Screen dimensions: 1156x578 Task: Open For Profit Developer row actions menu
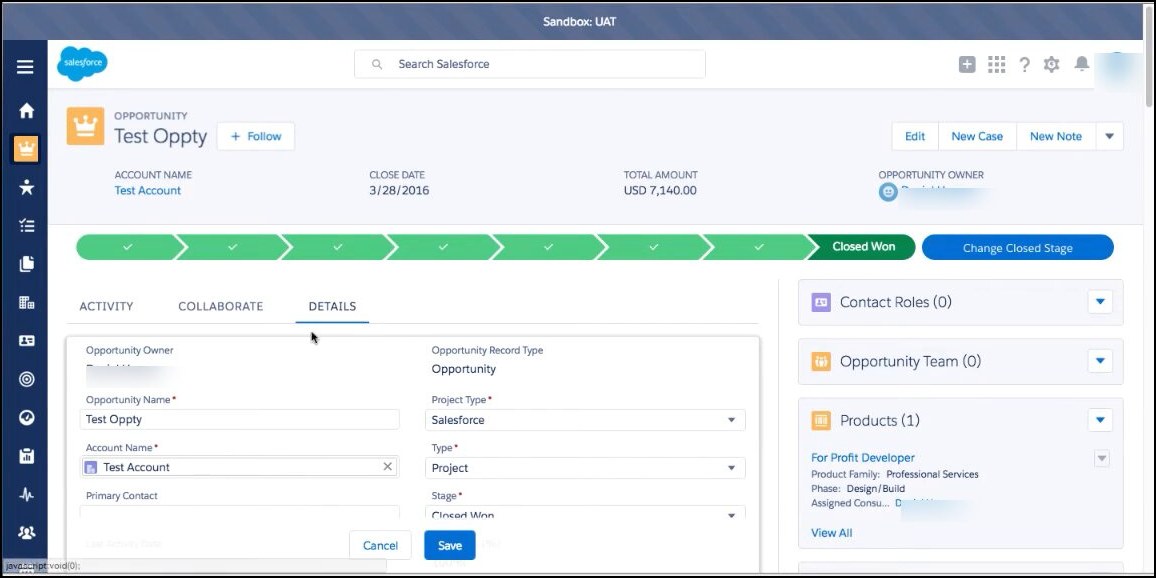[x=1101, y=459]
